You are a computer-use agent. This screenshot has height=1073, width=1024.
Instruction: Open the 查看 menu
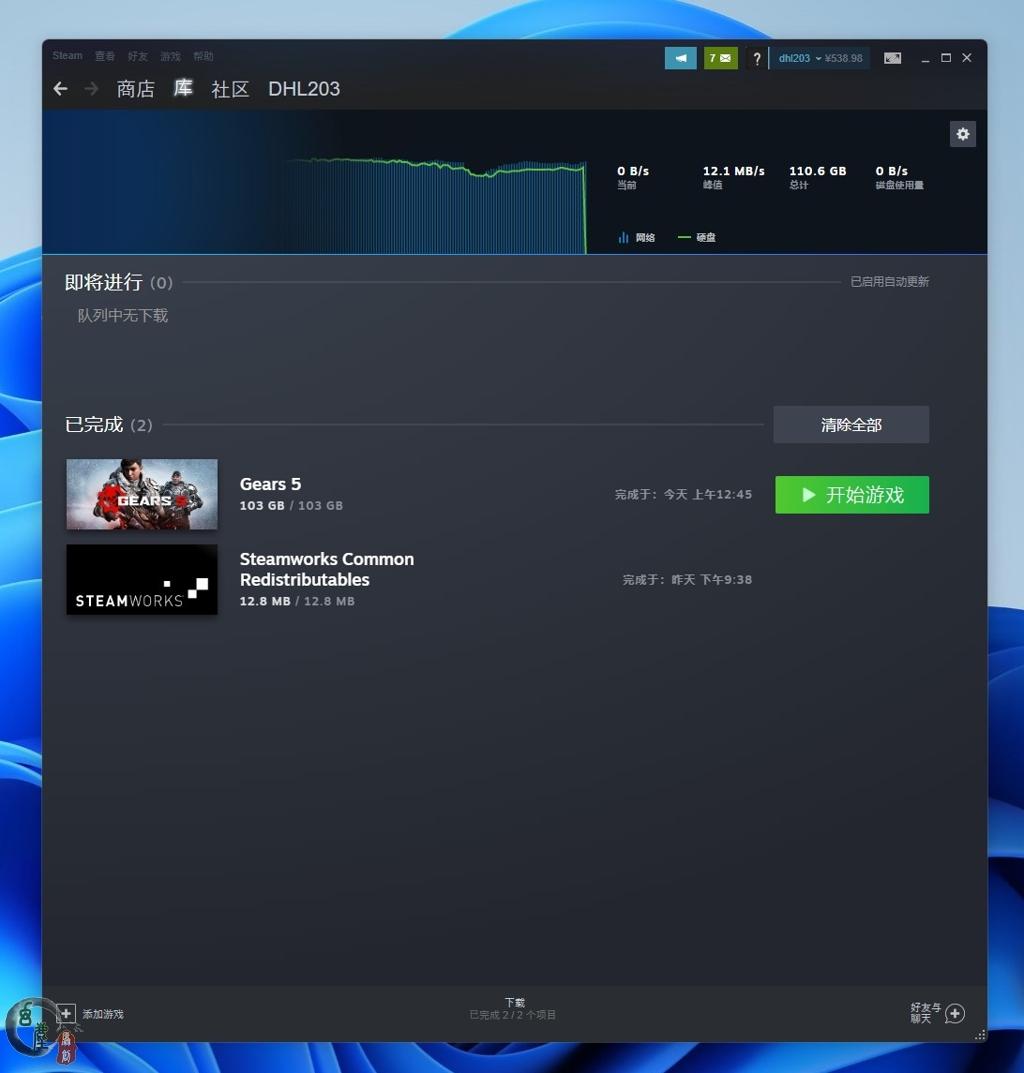pyautogui.click(x=105, y=56)
